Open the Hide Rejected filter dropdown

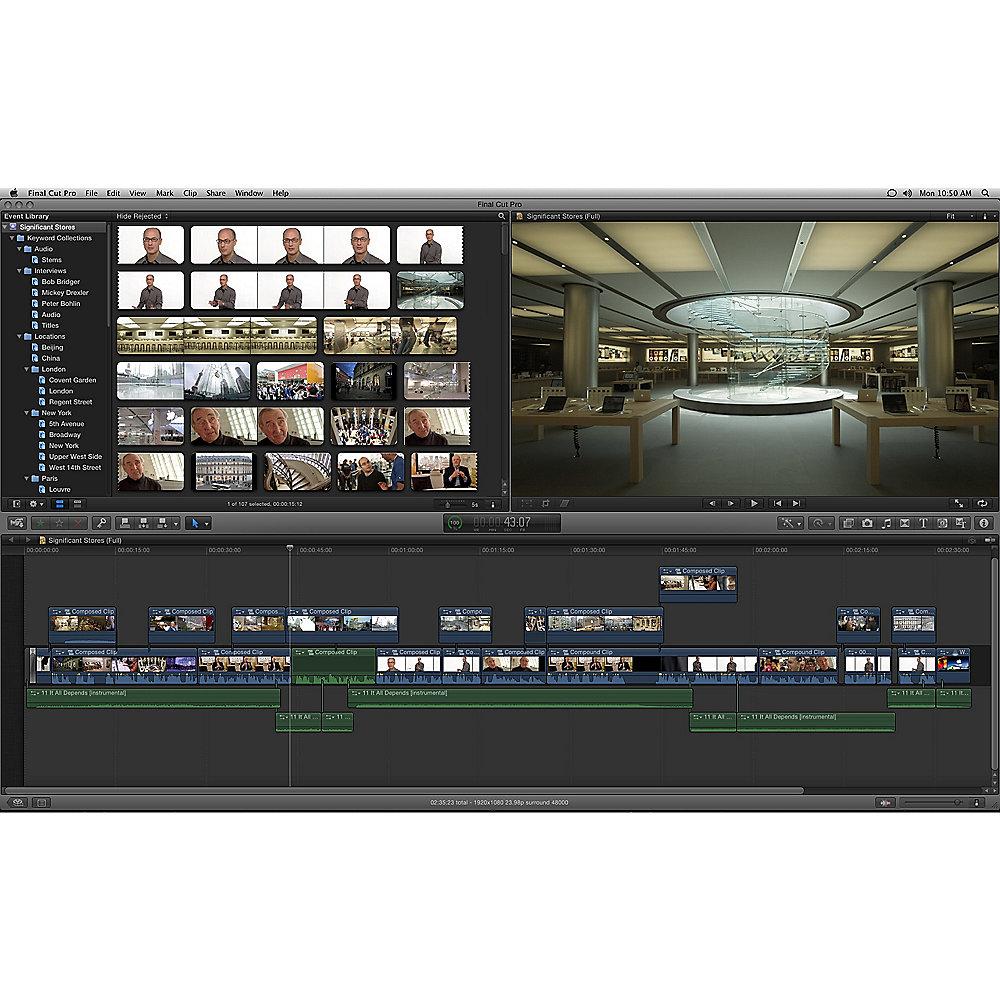(x=140, y=216)
